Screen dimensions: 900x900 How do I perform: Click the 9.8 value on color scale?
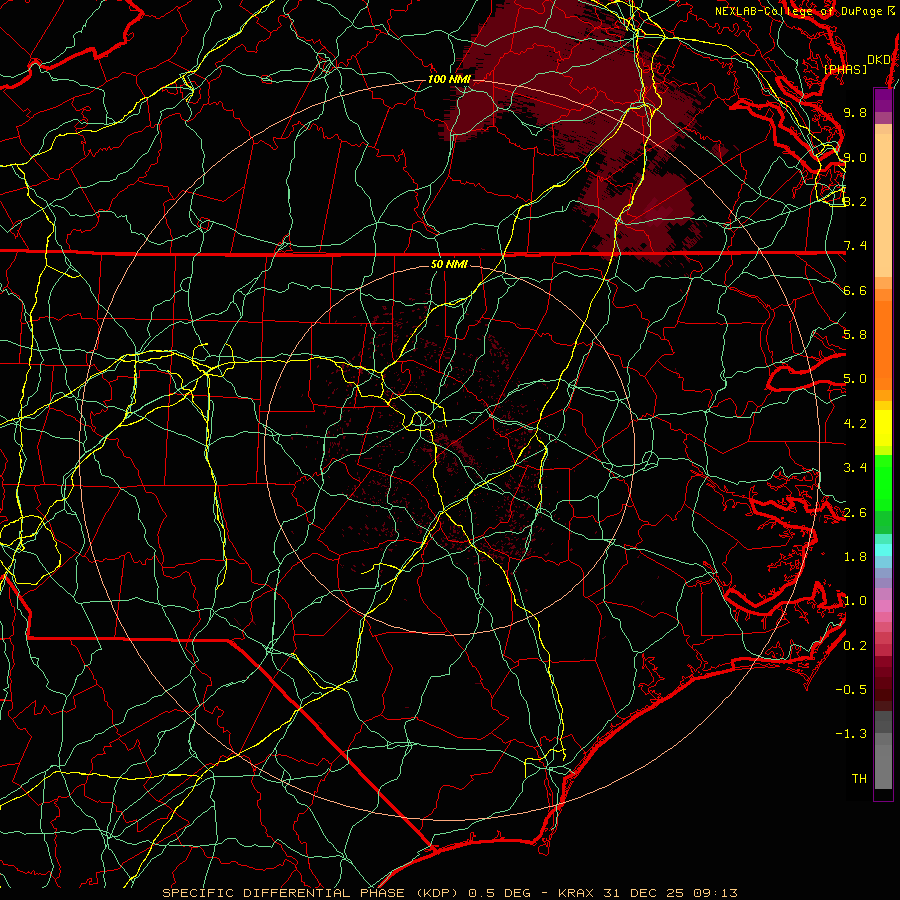(855, 112)
